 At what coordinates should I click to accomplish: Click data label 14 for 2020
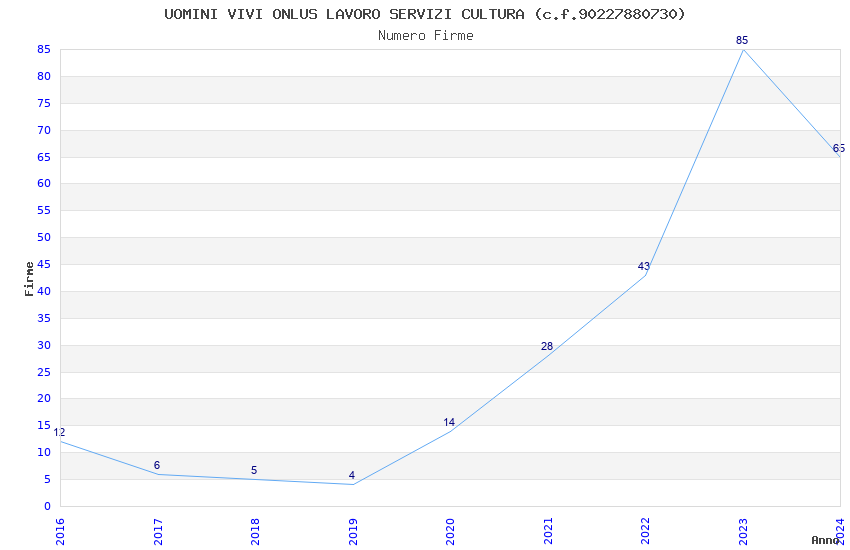click(449, 422)
